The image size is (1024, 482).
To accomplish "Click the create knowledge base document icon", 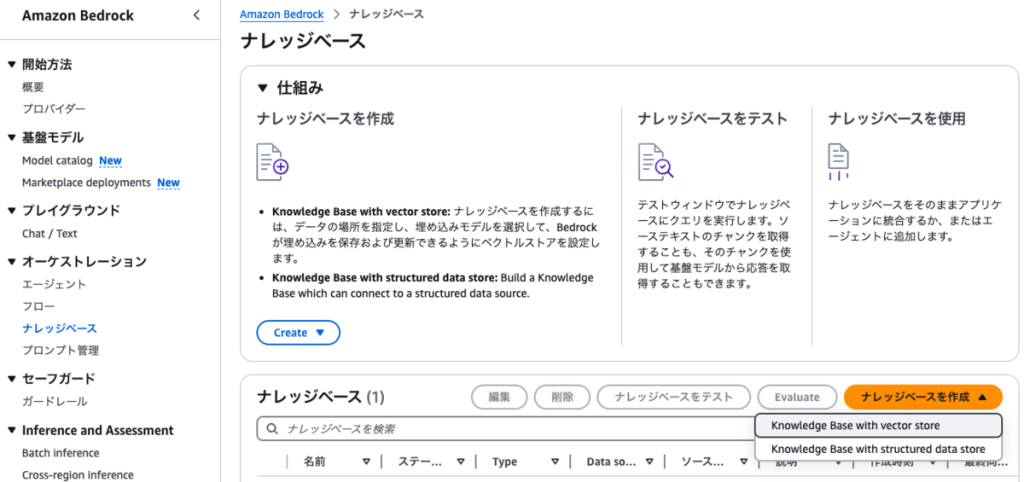I will coord(272,161).
